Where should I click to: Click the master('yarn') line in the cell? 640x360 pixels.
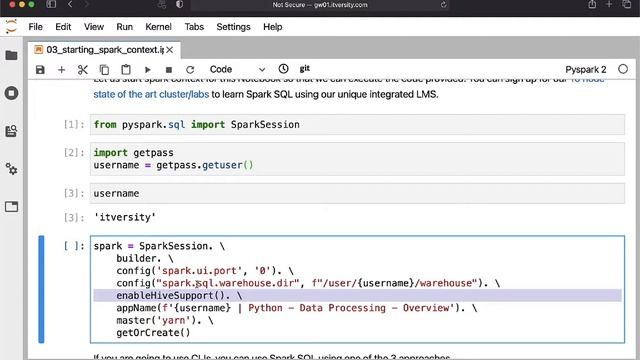pos(164,320)
